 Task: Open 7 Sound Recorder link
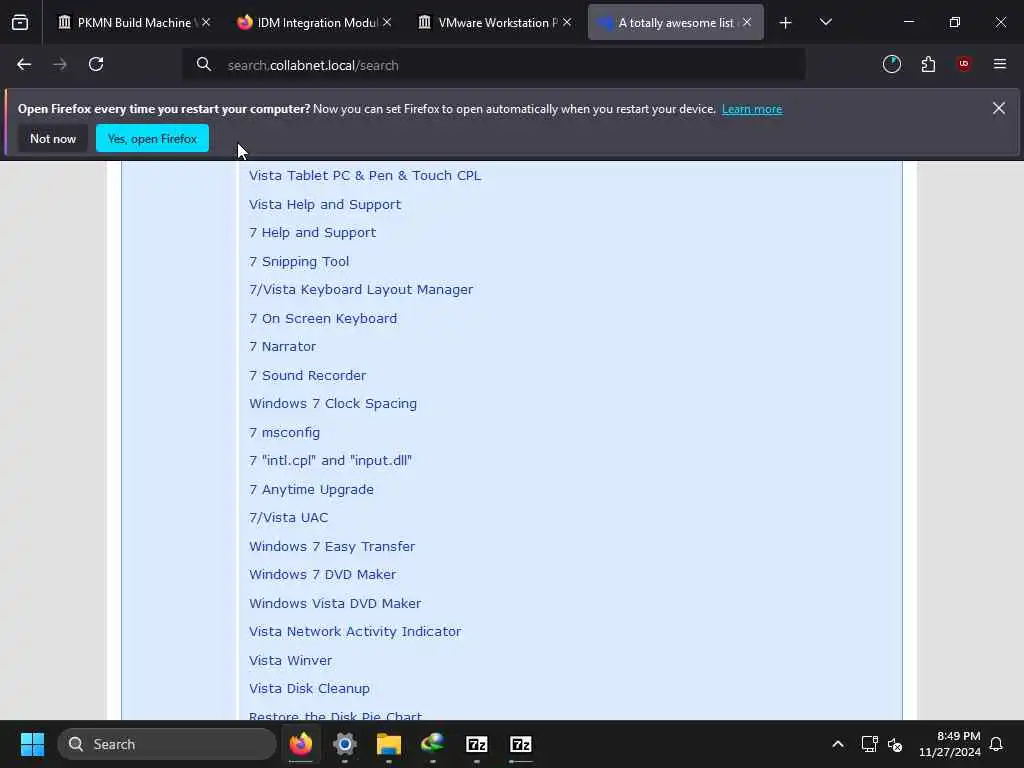(x=308, y=375)
